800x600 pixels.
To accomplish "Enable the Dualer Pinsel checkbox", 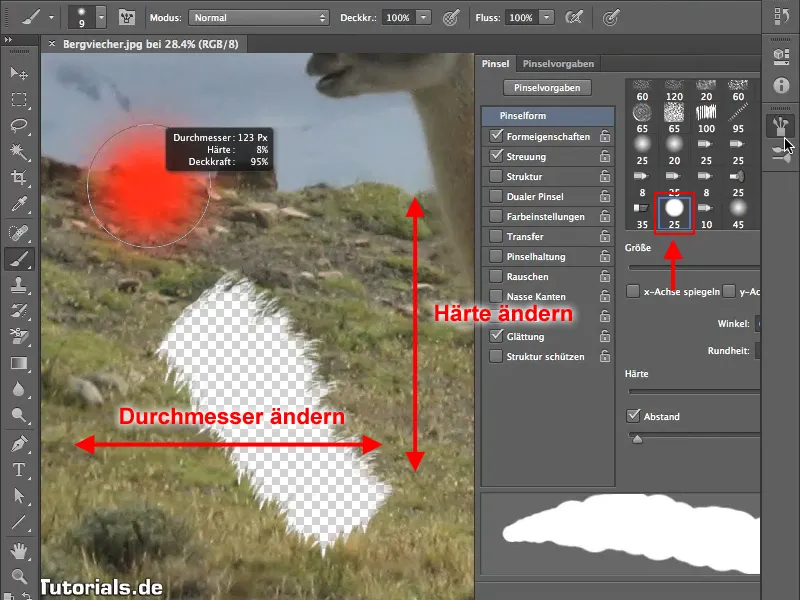I will (x=496, y=196).
